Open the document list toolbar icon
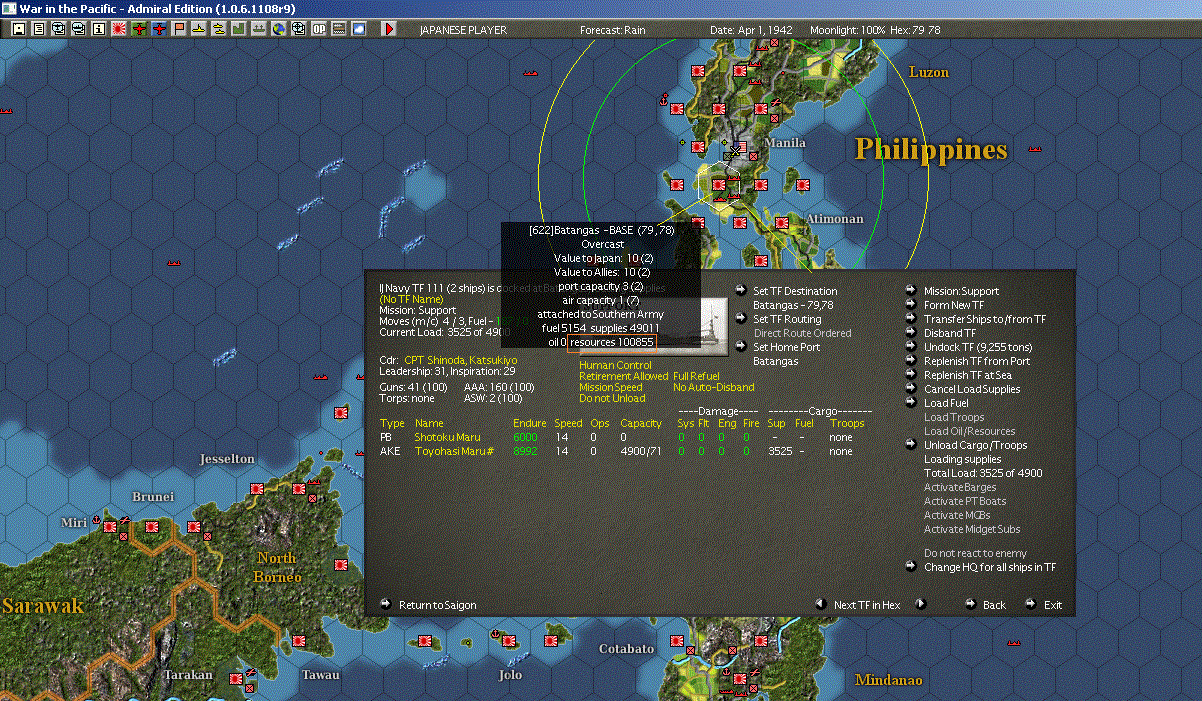Screen dimensions: 1202x701 click(39, 30)
